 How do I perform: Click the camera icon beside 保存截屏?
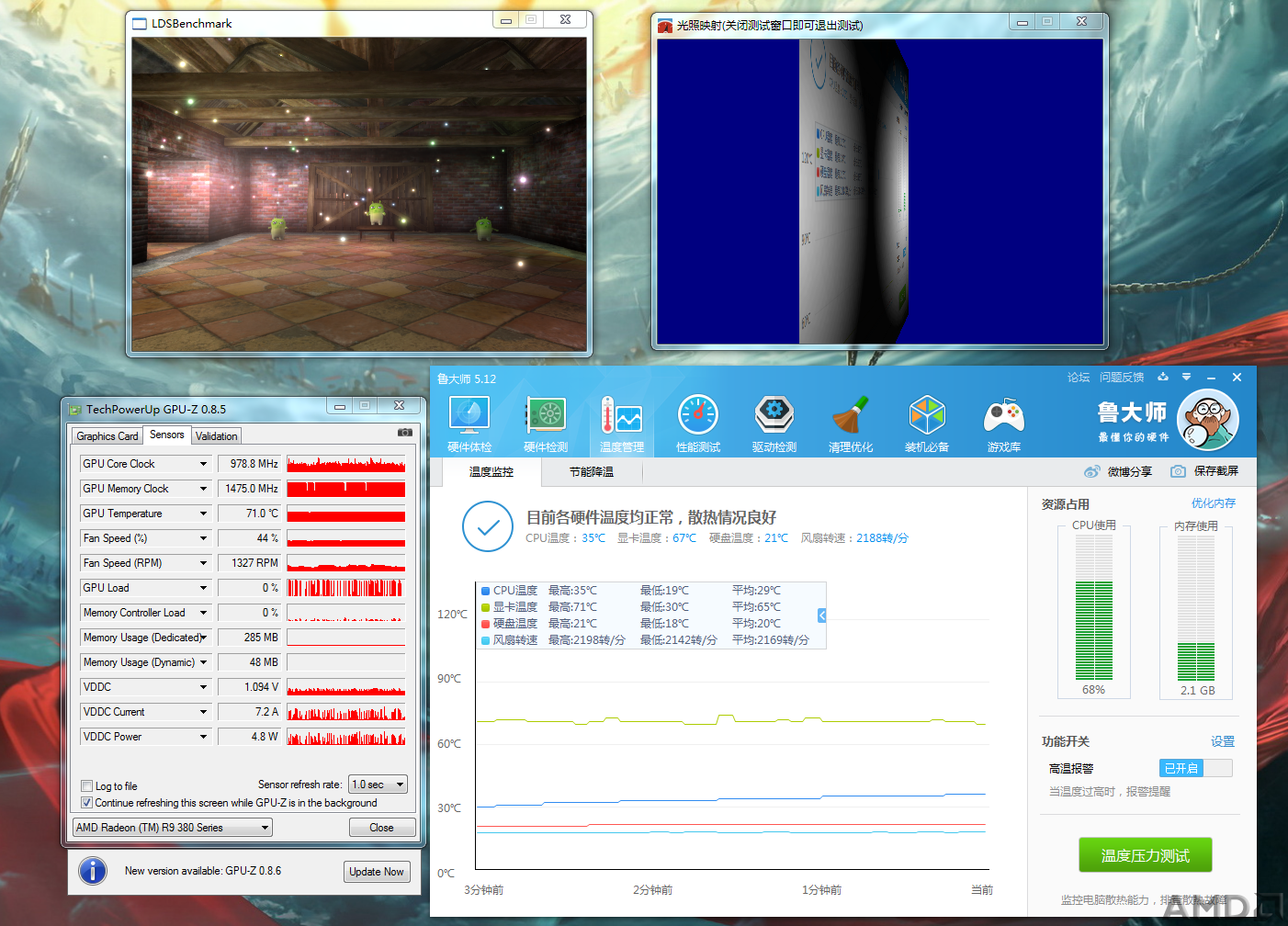tap(1178, 471)
